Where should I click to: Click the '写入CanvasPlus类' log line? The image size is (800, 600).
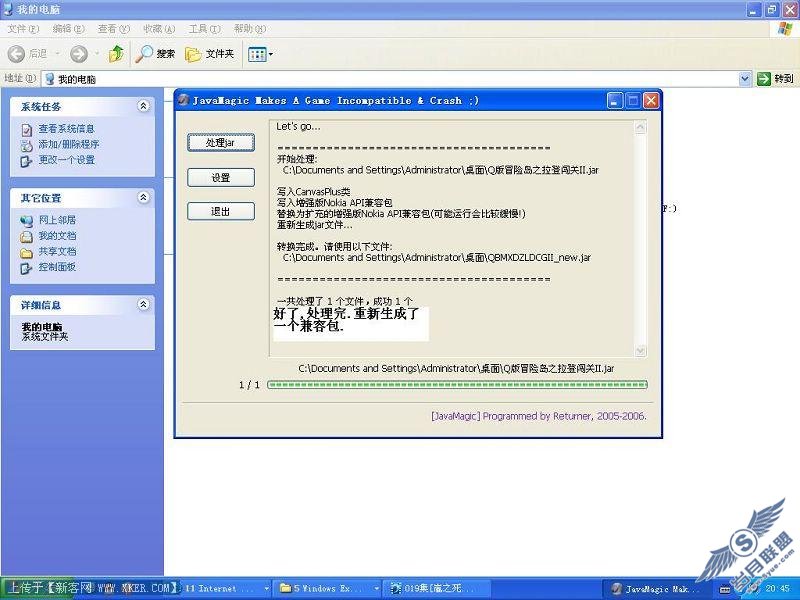coord(313,191)
